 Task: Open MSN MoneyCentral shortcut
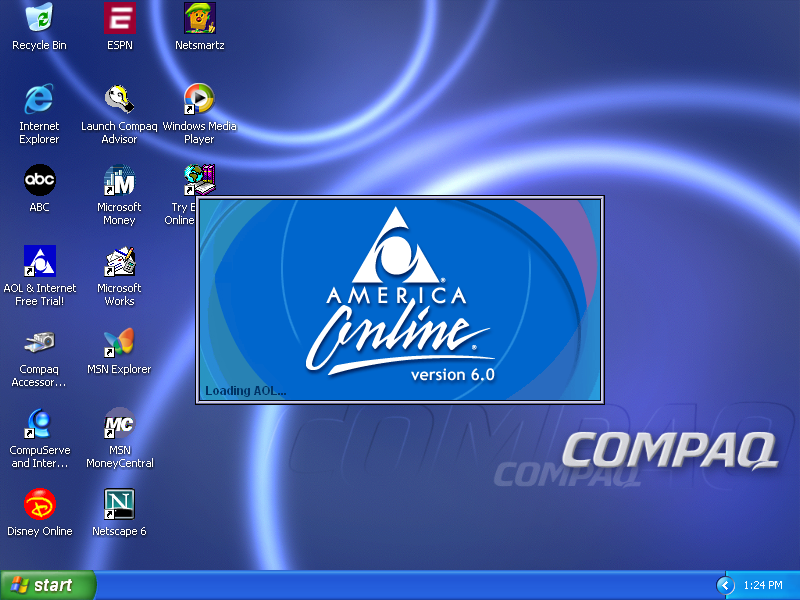click(x=119, y=423)
